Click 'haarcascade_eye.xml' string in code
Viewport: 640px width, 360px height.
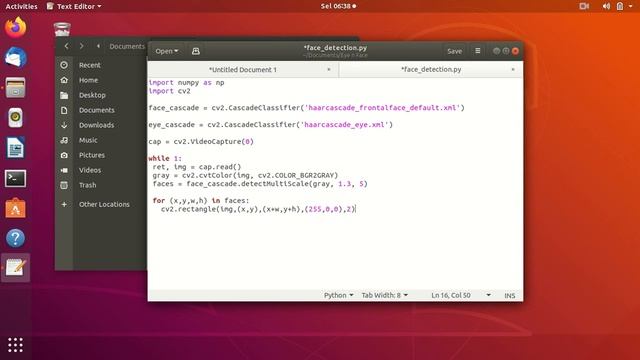point(344,124)
